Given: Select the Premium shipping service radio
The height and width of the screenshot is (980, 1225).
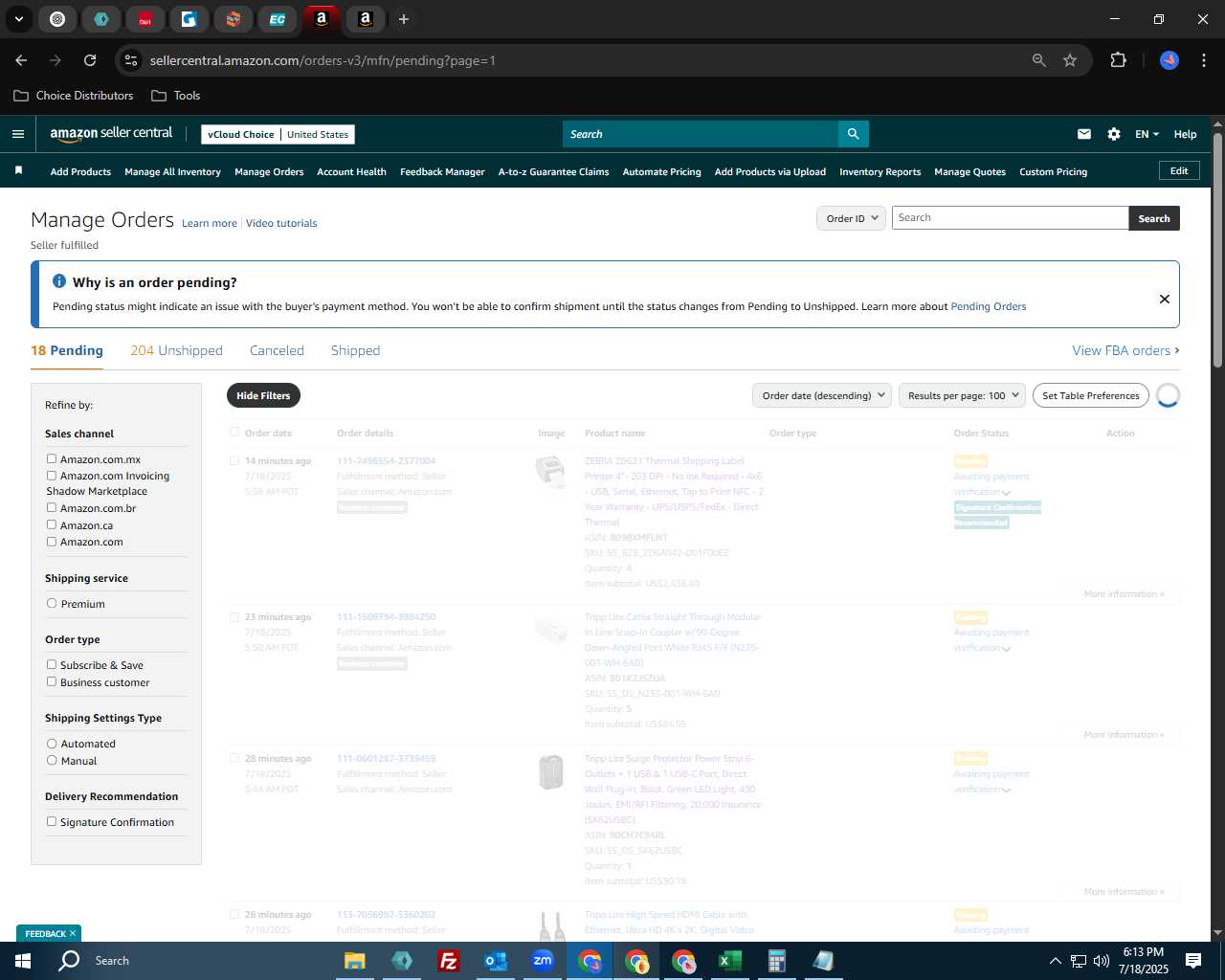Looking at the screenshot, I should click(52, 603).
